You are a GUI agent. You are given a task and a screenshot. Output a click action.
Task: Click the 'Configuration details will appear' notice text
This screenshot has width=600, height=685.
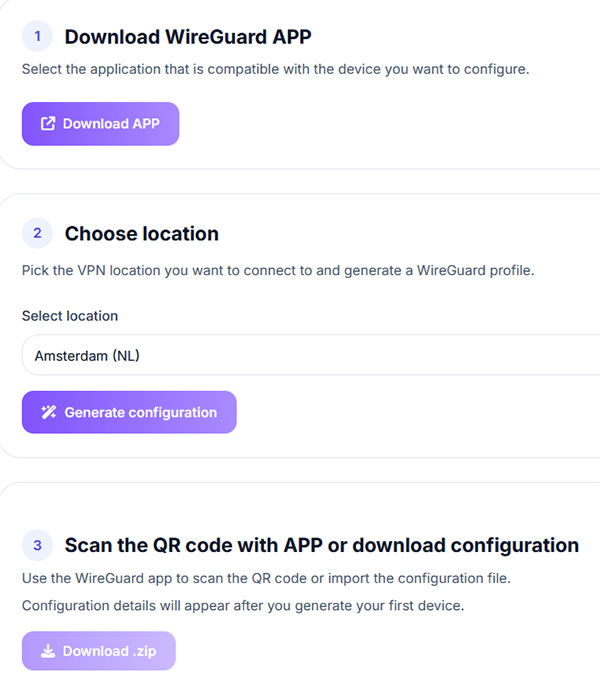243,606
